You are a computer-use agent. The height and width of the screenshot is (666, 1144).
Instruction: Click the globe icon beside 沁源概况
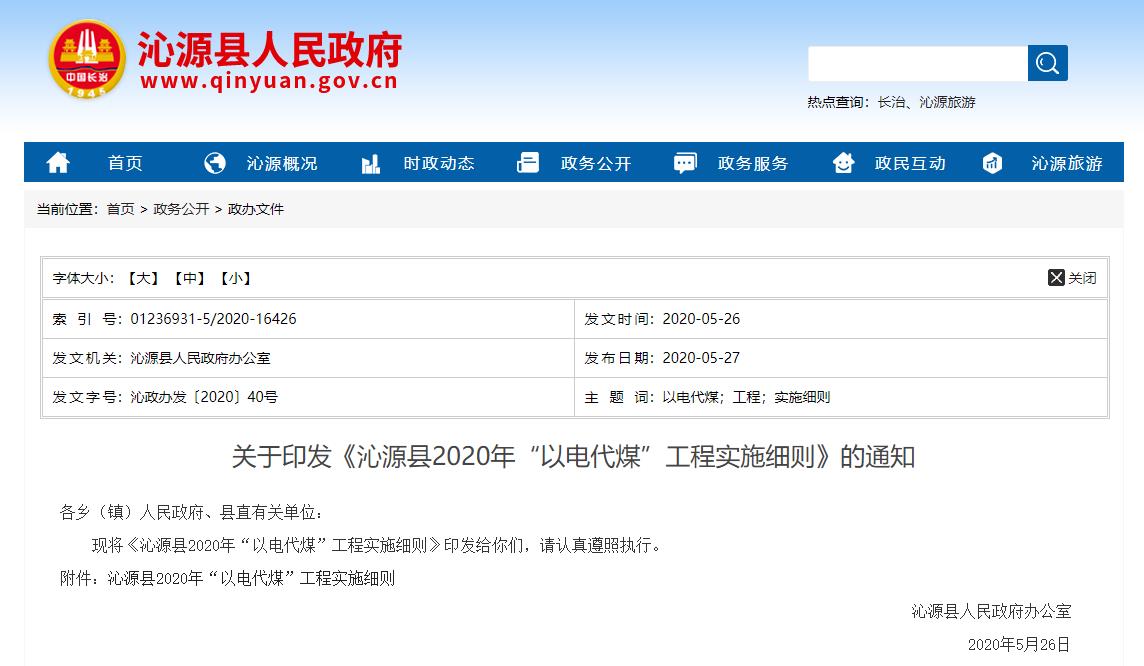214,163
